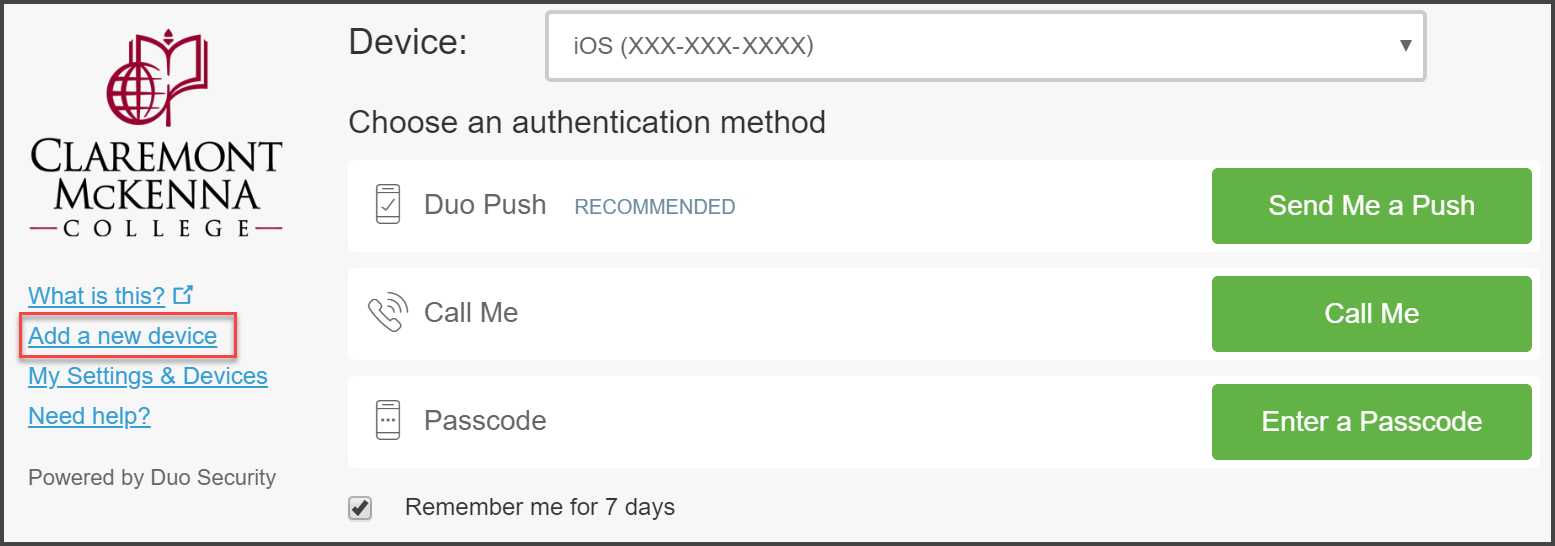Screen dimensions: 1555x546
Task: Follow the Need help? link
Action: (x=89, y=416)
